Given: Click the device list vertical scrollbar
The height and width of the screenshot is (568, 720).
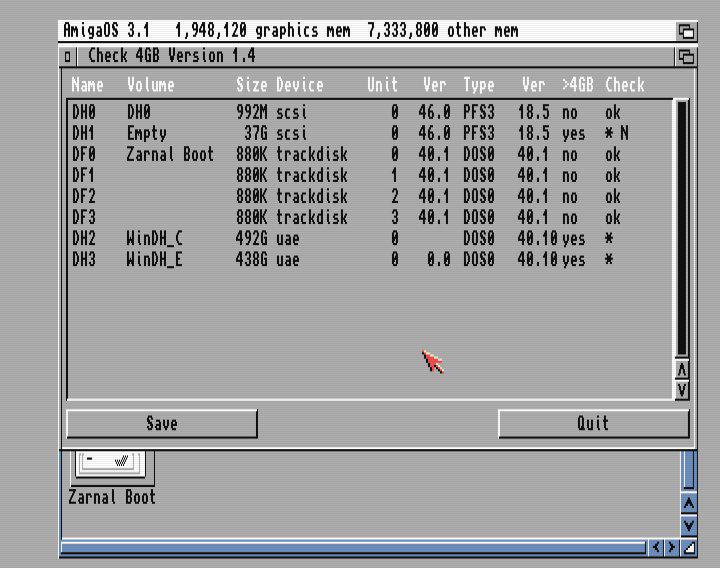Looking at the screenshot, I should tap(682, 228).
